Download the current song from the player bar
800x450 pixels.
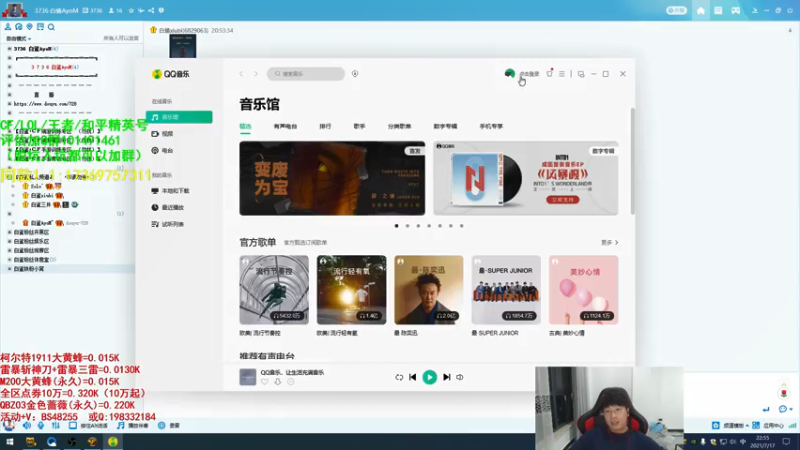click(278, 382)
